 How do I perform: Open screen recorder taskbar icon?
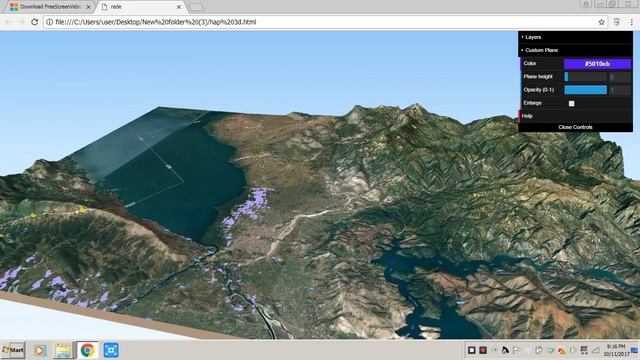(111, 350)
